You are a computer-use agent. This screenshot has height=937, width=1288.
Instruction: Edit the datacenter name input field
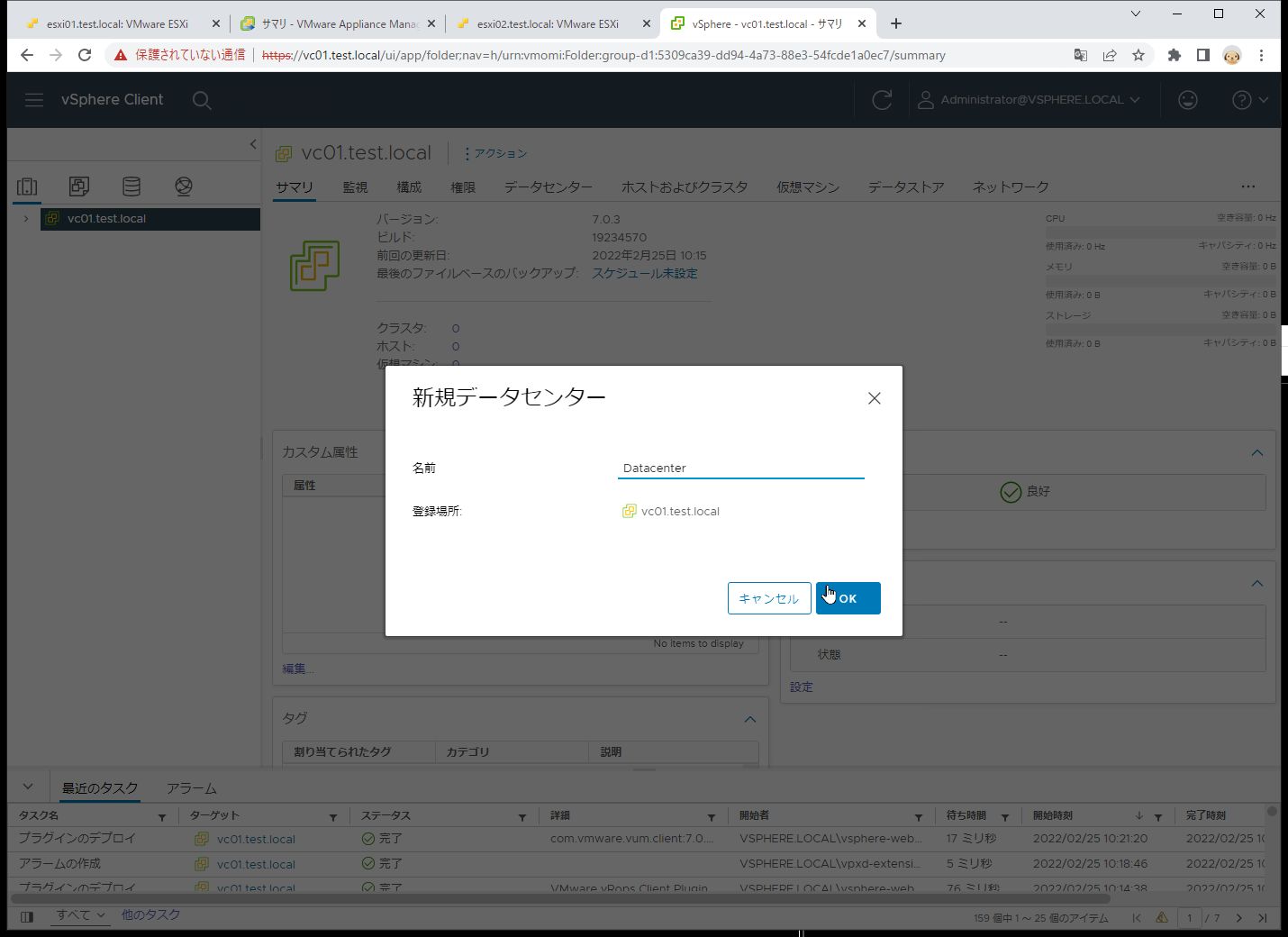coord(740,468)
